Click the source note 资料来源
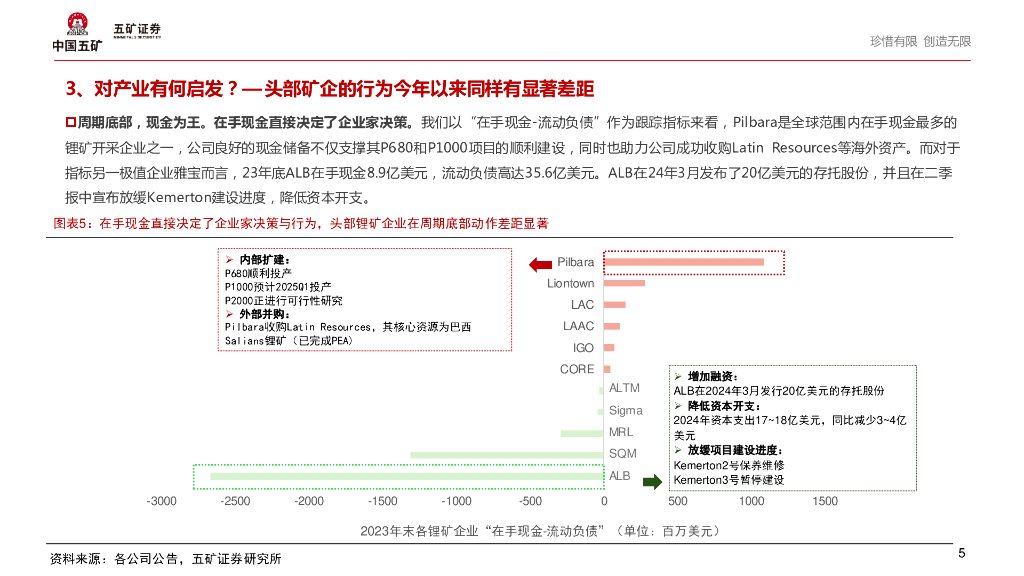1024x576 pixels. (165, 559)
